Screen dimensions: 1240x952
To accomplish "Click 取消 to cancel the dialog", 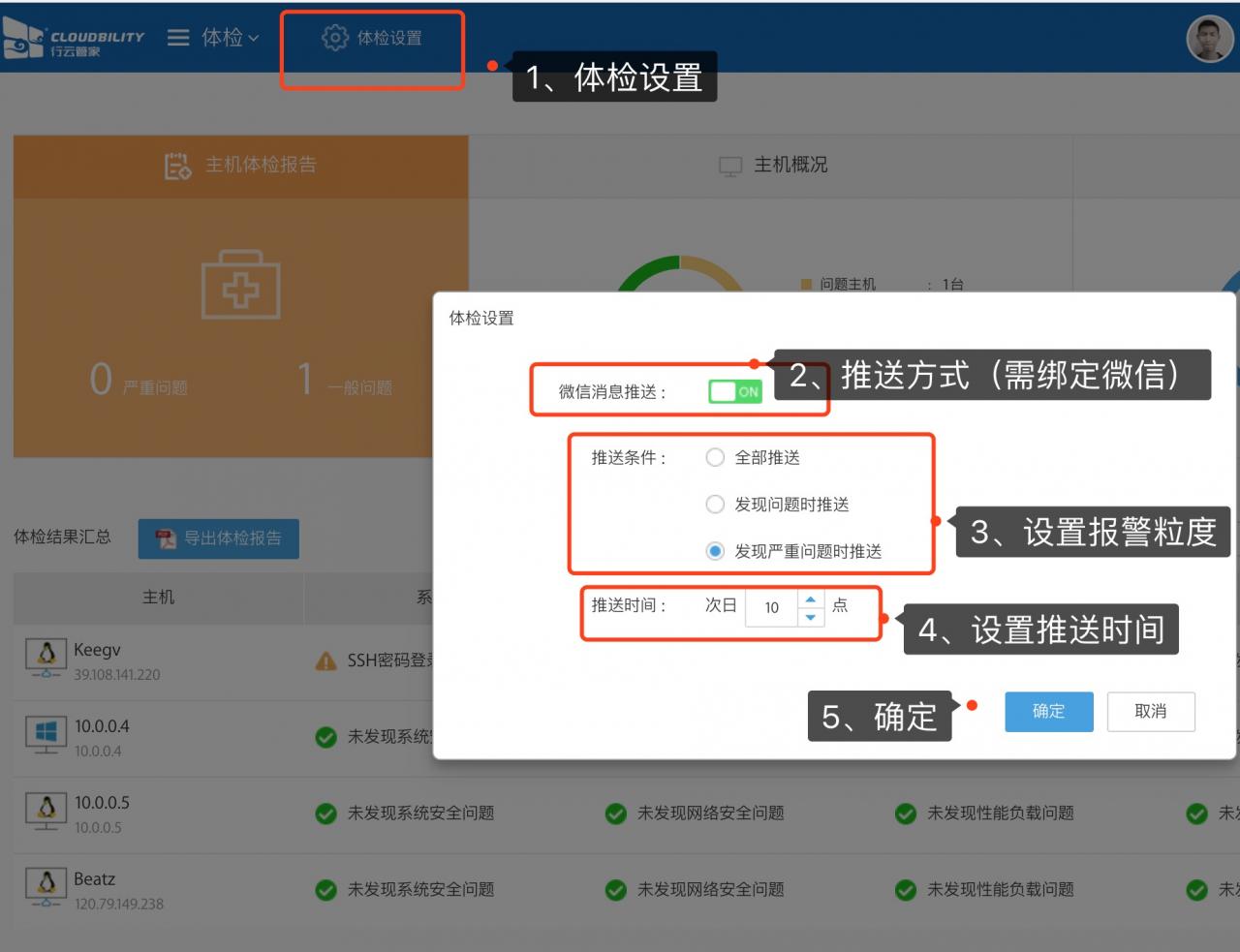I will coord(1150,711).
